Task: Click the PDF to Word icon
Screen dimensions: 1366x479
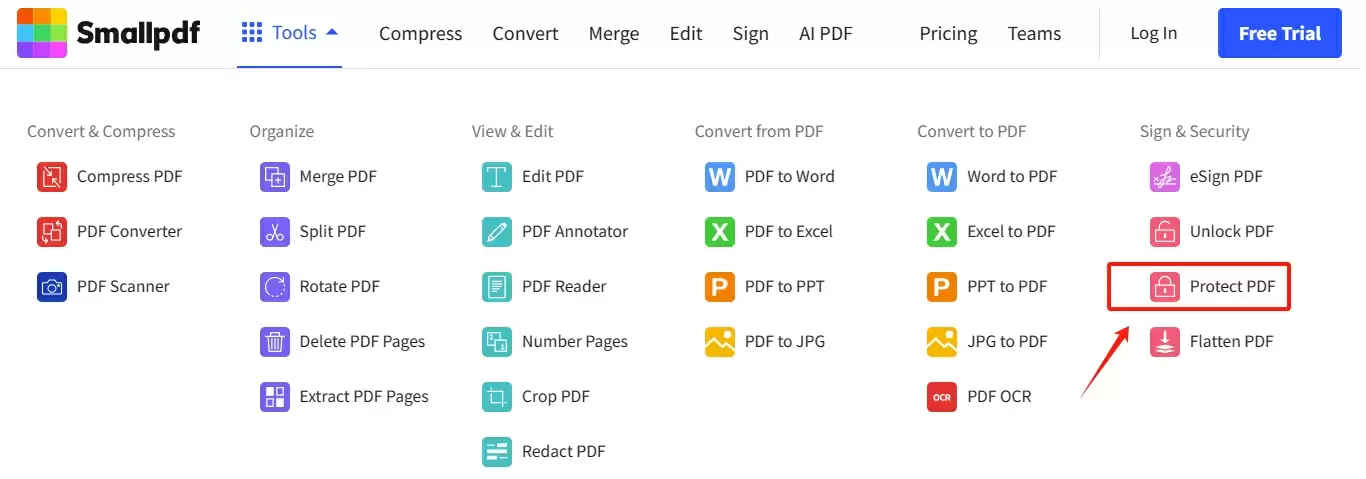Action: coord(719,177)
